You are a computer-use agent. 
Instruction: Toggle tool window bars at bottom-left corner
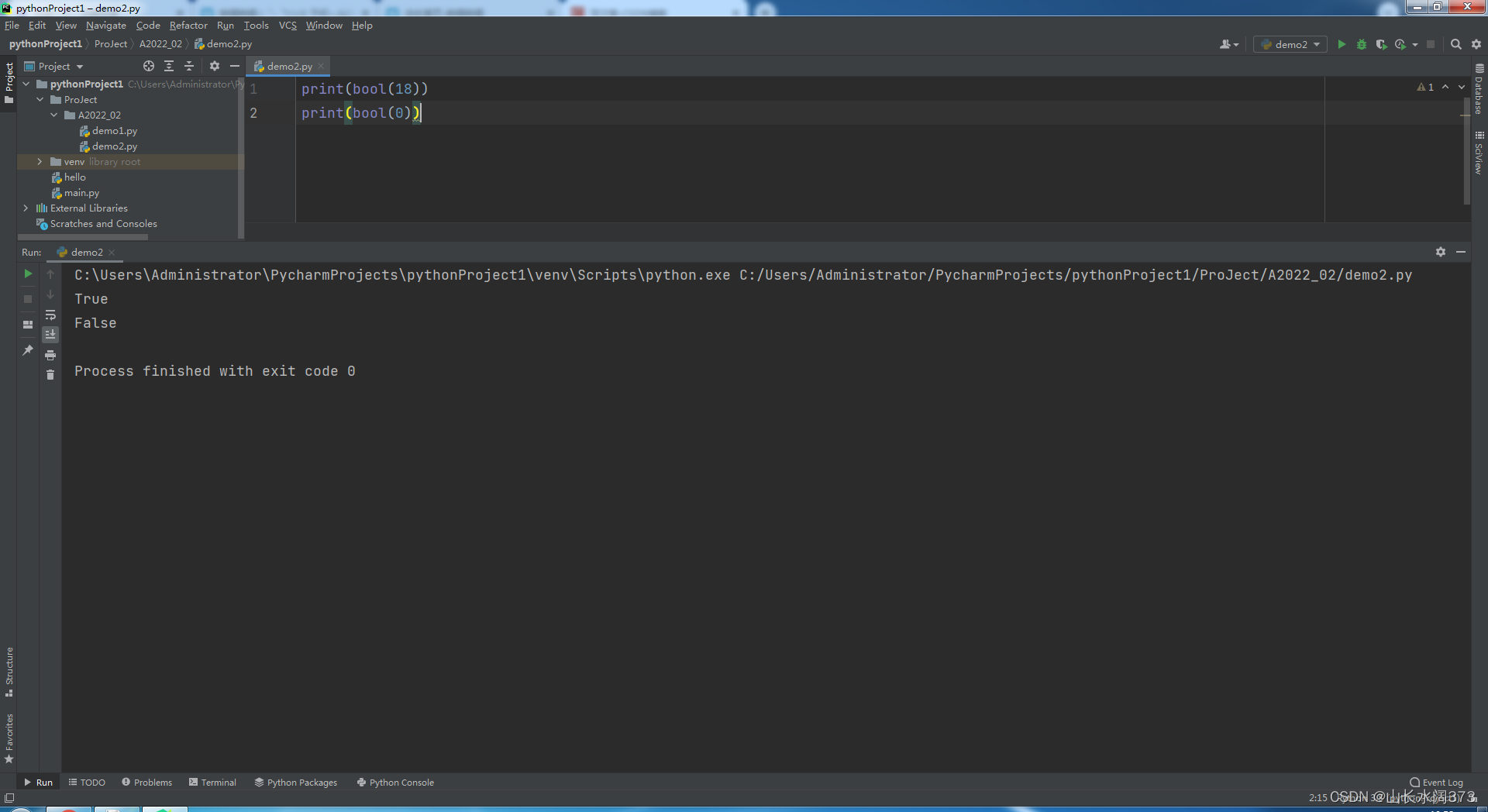click(9, 797)
